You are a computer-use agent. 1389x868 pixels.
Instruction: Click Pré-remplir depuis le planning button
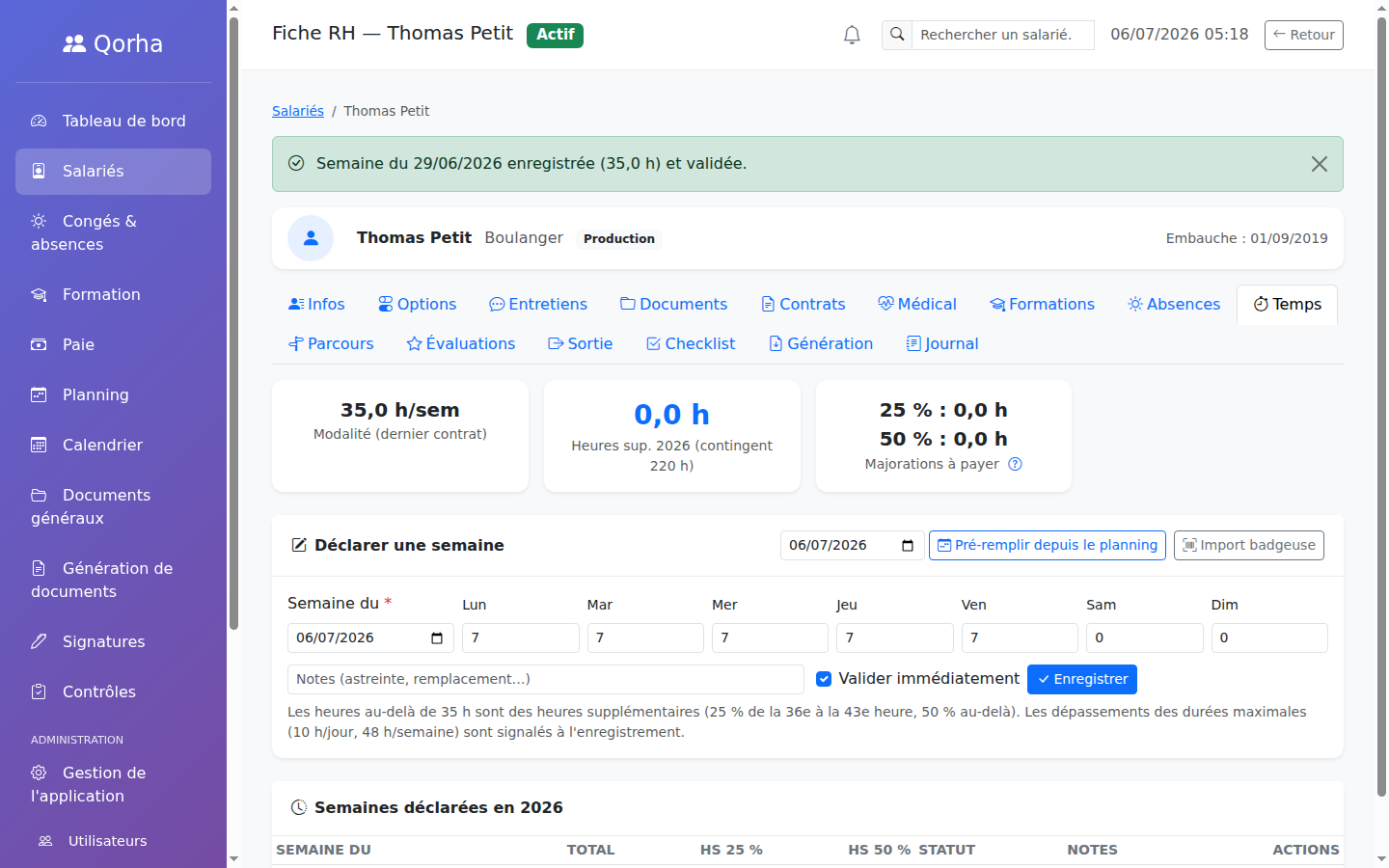tap(1048, 545)
